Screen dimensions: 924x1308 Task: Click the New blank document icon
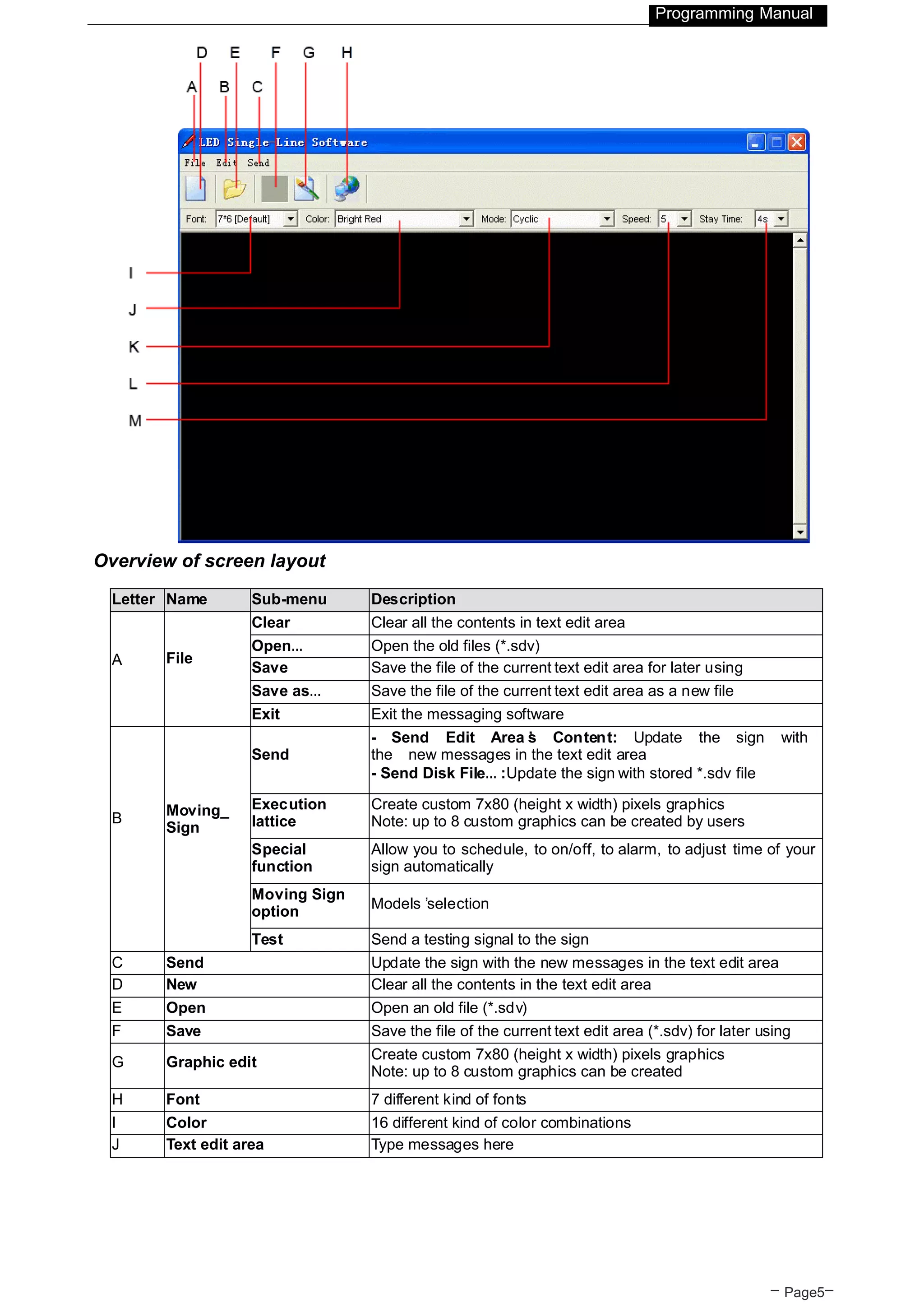coord(196,189)
